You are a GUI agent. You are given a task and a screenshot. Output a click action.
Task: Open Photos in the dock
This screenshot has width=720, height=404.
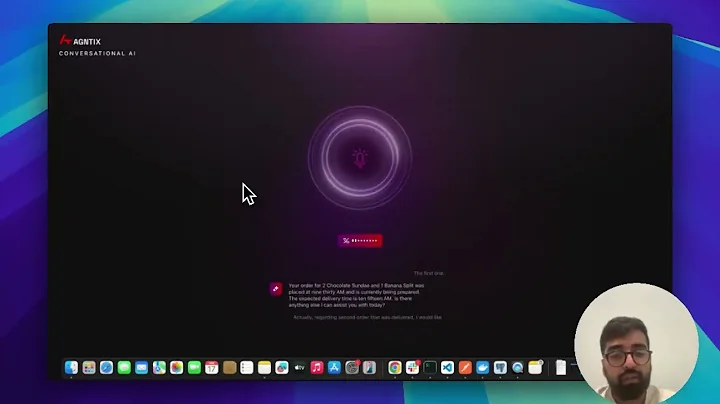point(176,367)
